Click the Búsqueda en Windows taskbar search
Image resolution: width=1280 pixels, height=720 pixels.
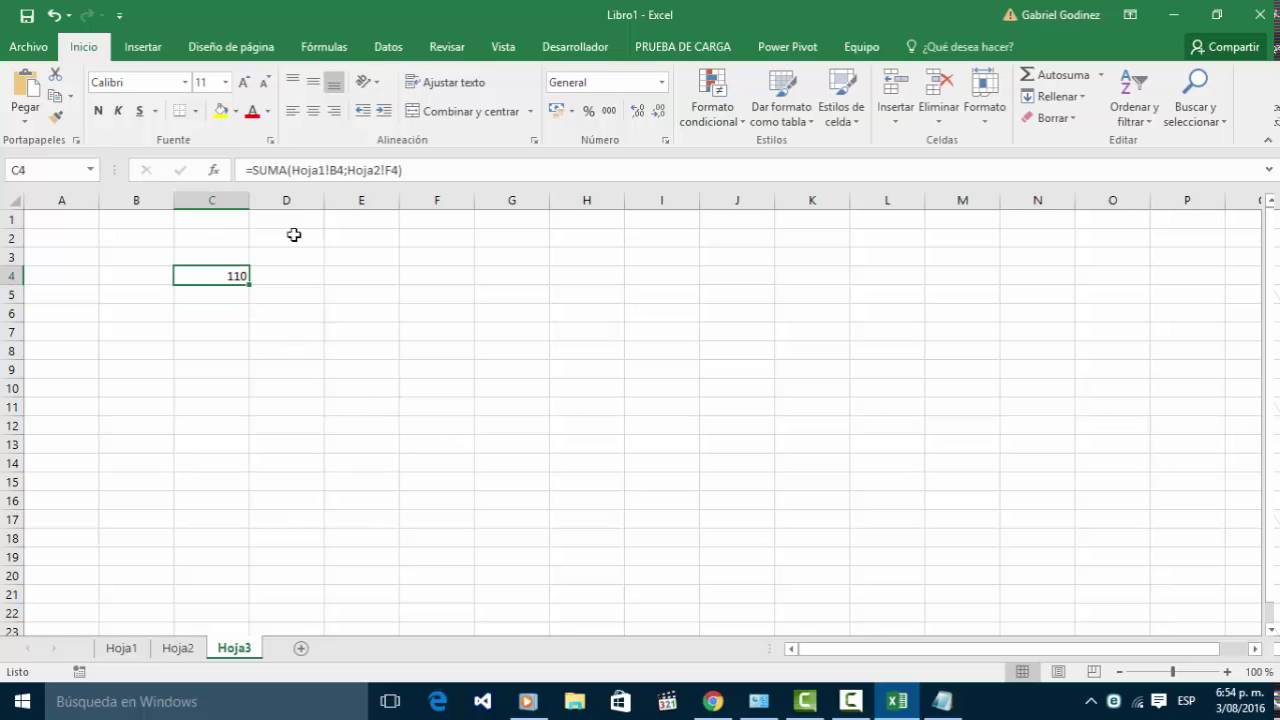pos(205,702)
